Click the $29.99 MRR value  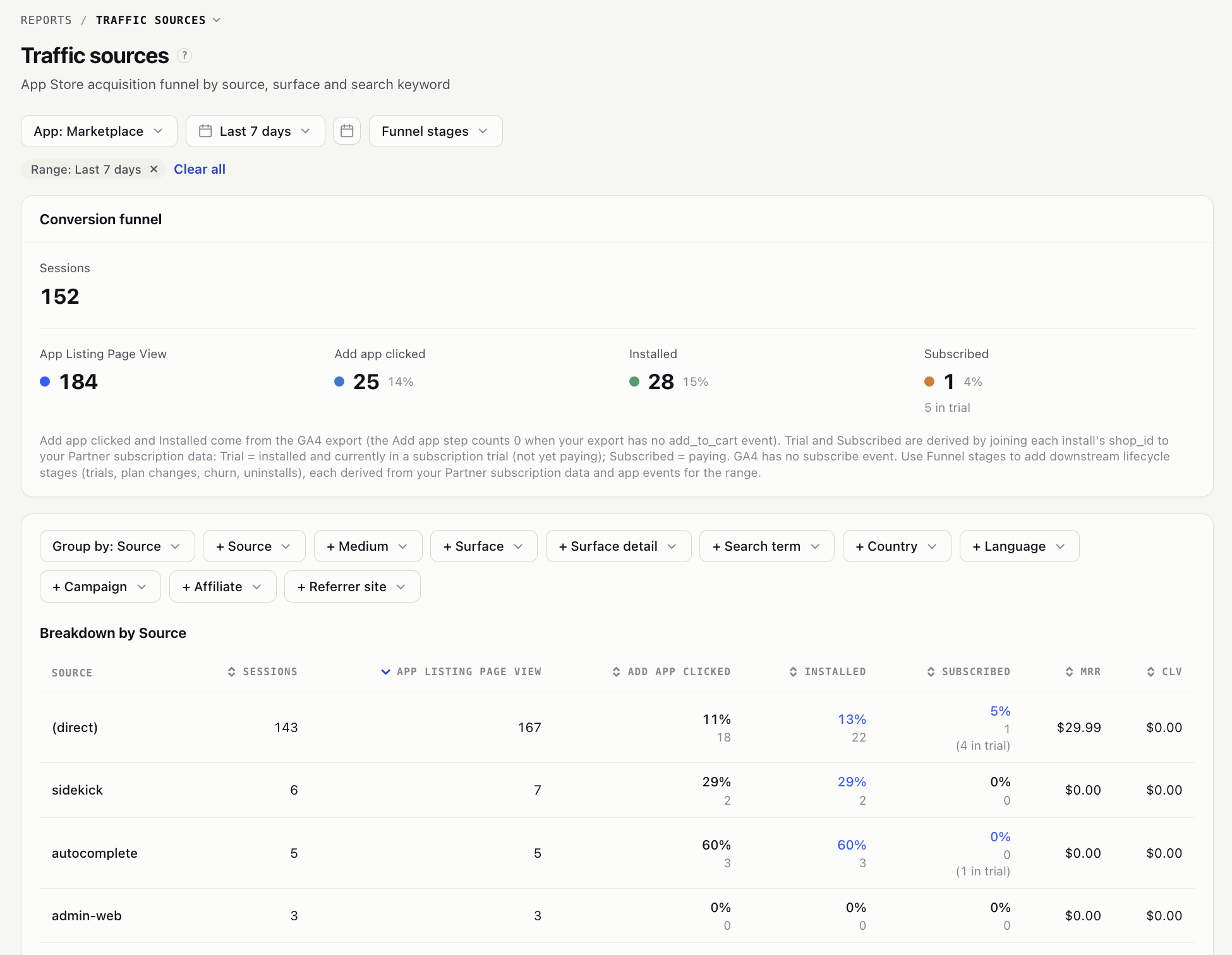[1079, 727]
